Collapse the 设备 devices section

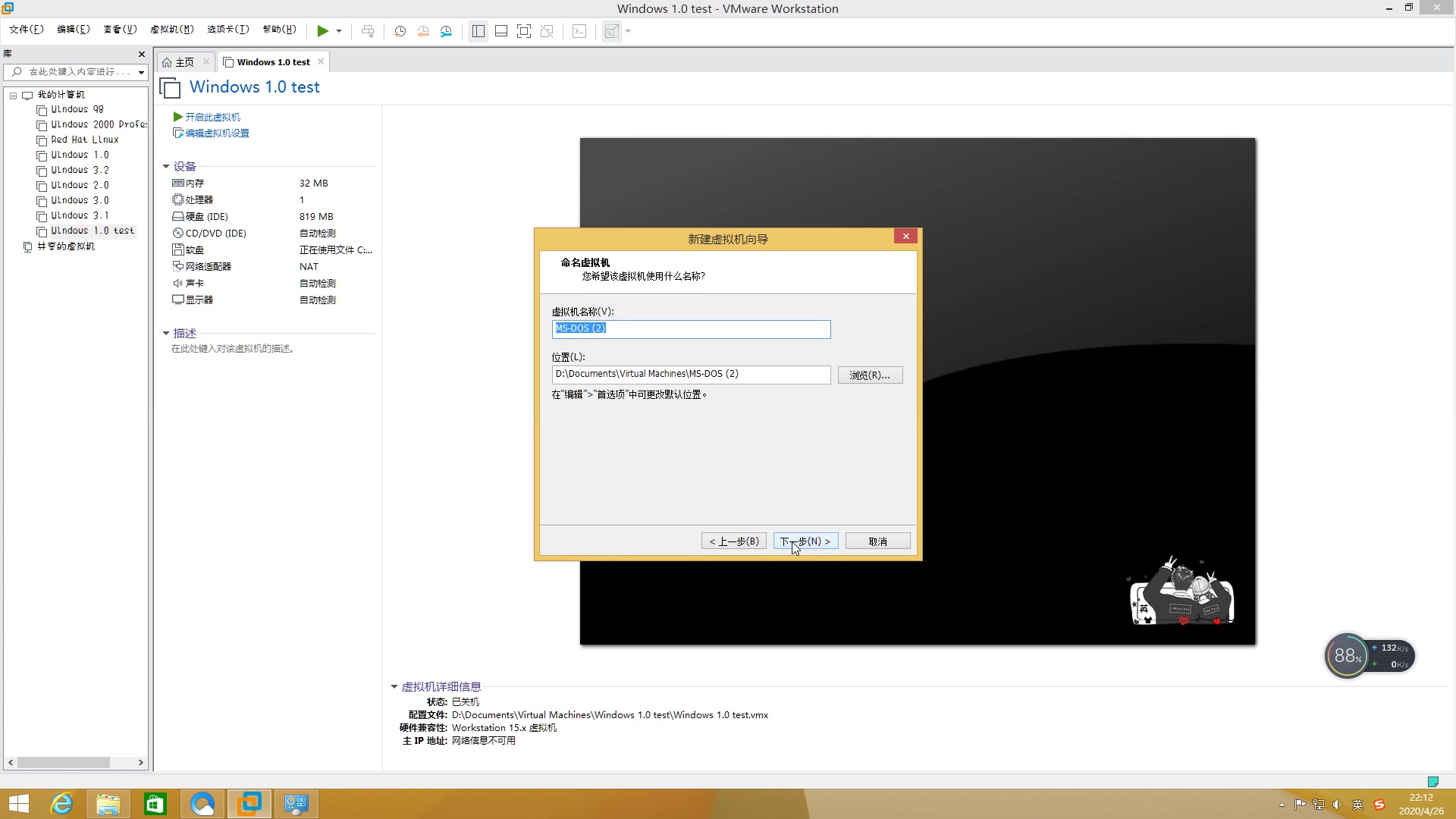click(x=166, y=167)
